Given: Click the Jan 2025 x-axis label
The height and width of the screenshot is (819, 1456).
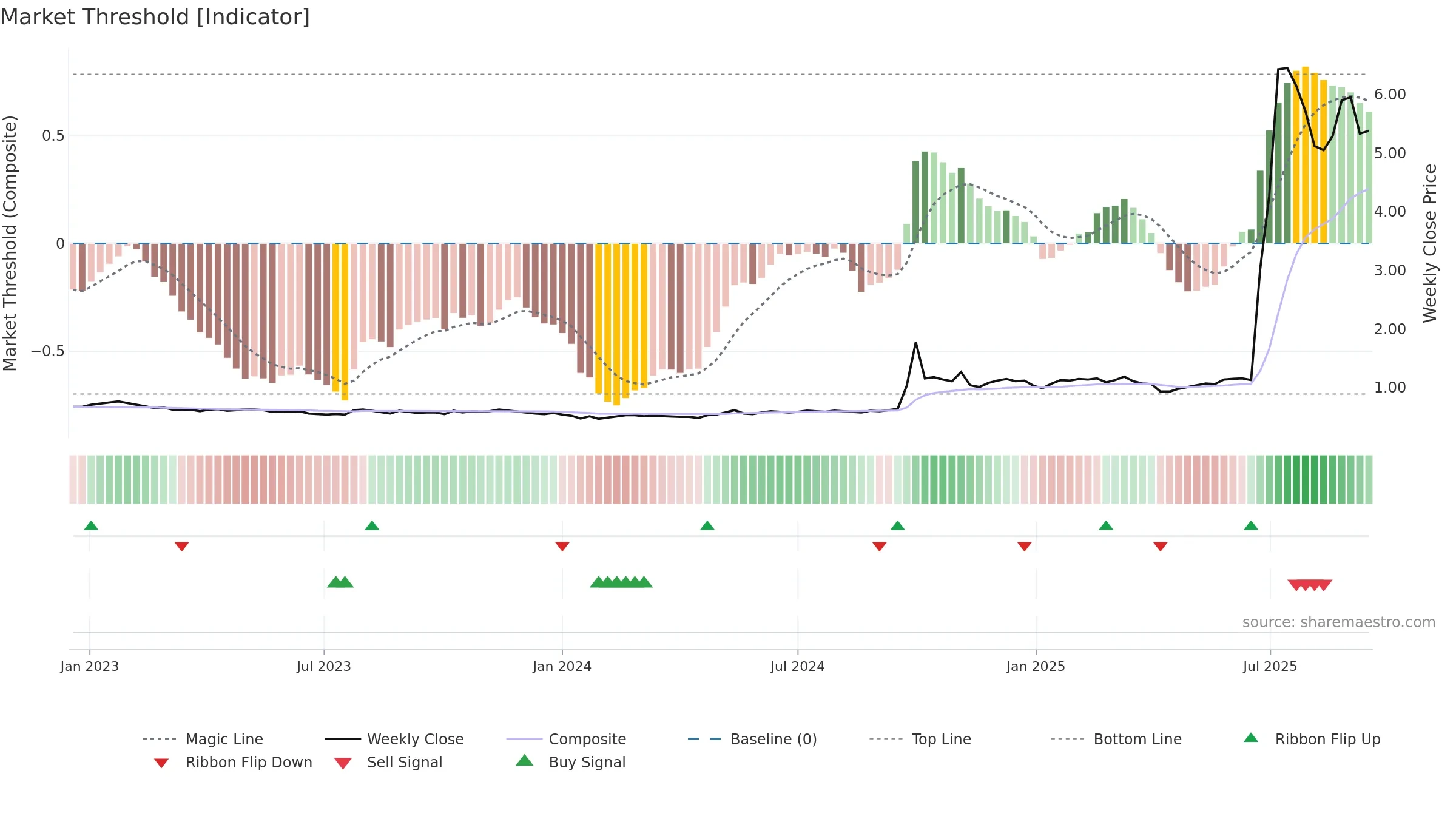Looking at the screenshot, I should 1036,666.
